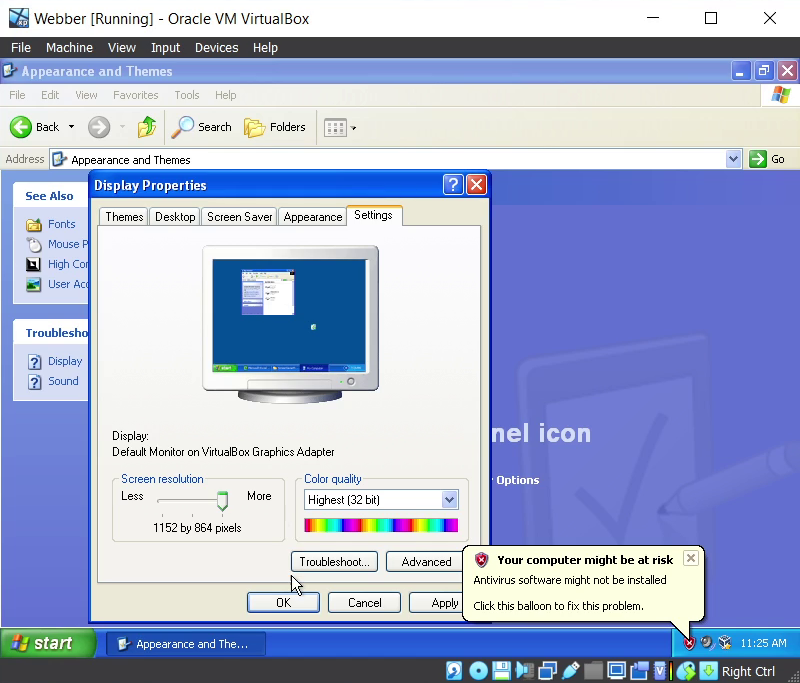The height and width of the screenshot is (683, 800).
Task: Switch to the Appearance tab
Action: [x=312, y=217]
